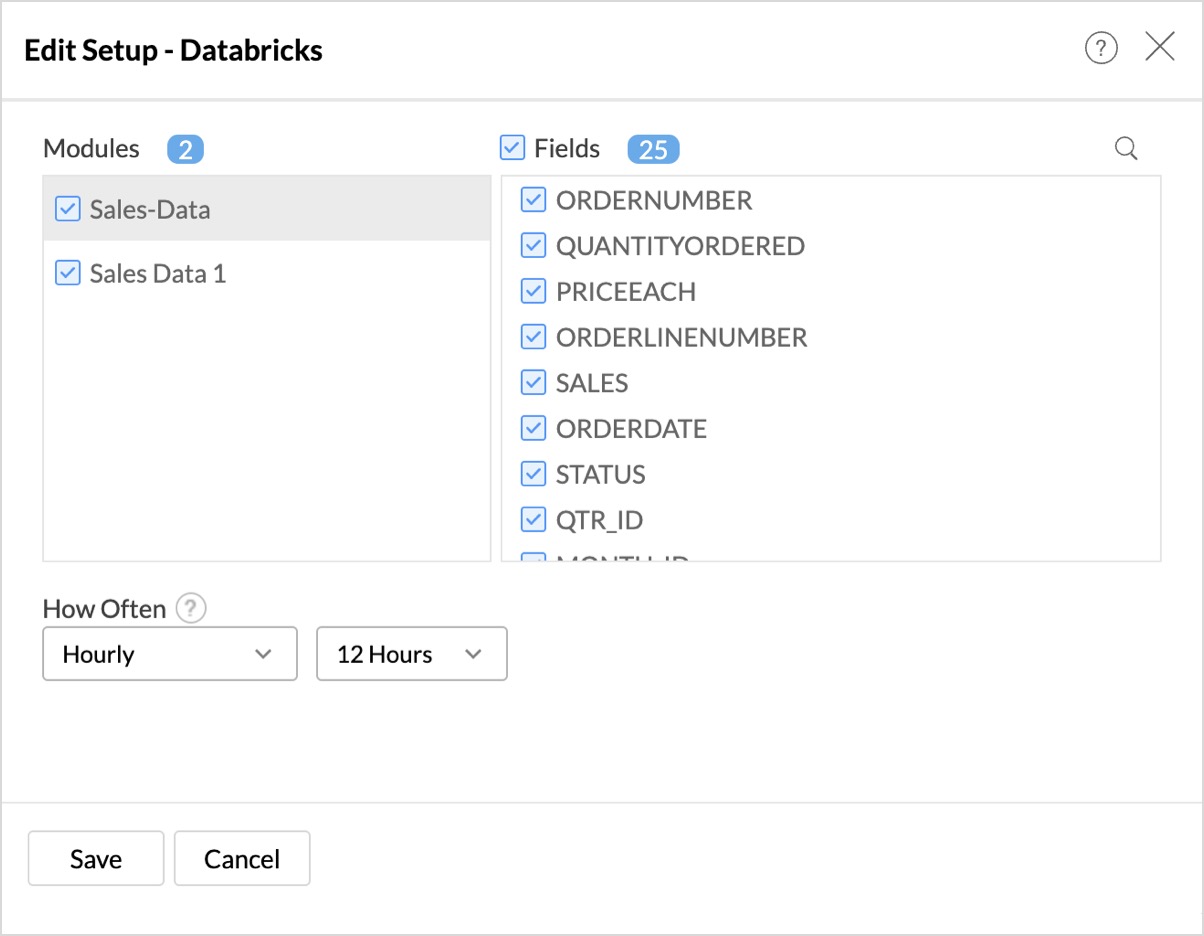Screen dimensions: 1204x936
Task: Click the ORDERNUMBER field label
Action: pos(654,200)
